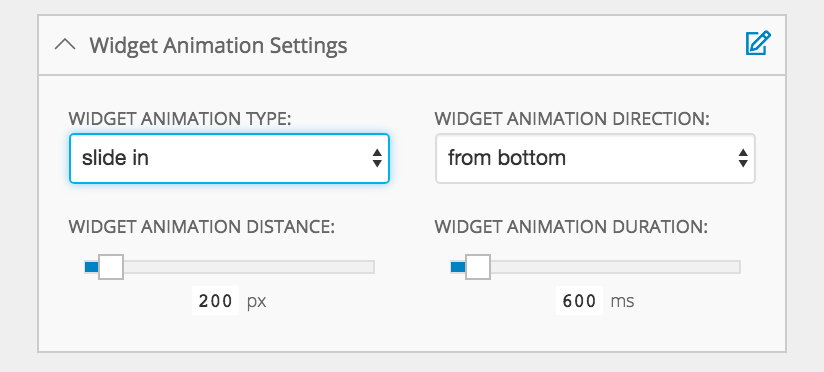Click the Widget Animation Distance label

pyautogui.click(x=202, y=227)
